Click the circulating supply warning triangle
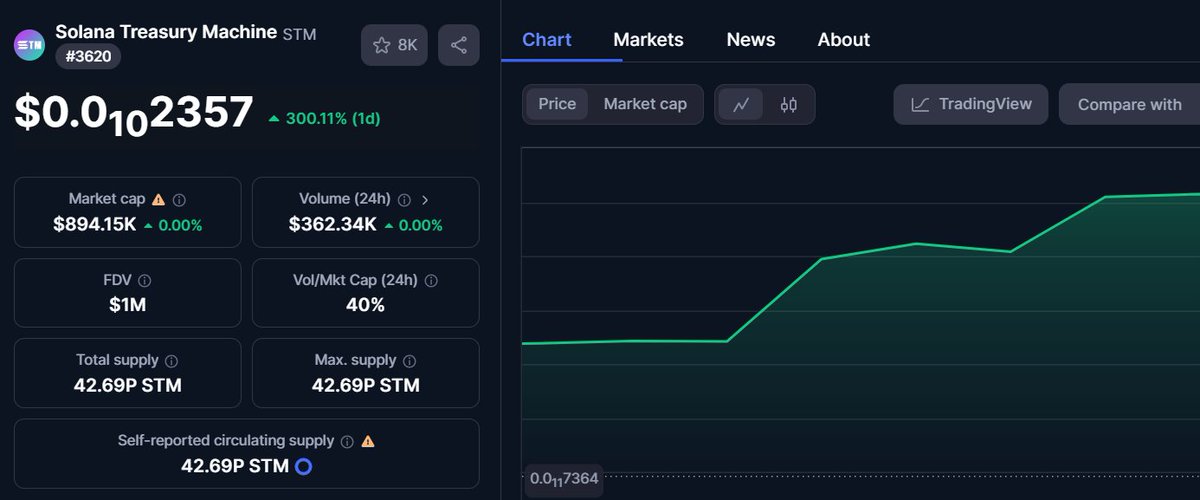The image size is (1200, 500). click(368, 440)
